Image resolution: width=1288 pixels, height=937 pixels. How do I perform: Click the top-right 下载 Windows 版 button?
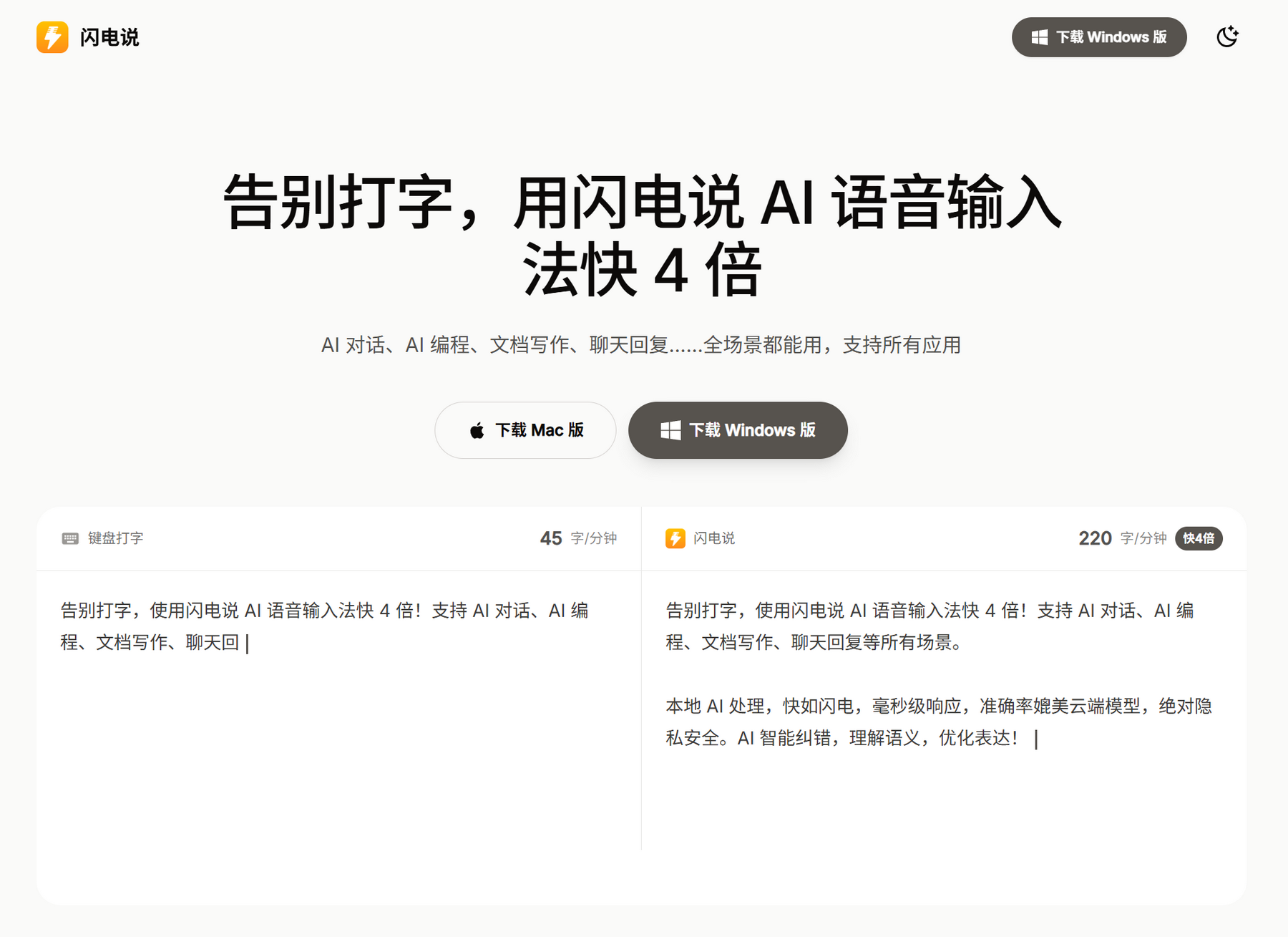[1099, 37]
